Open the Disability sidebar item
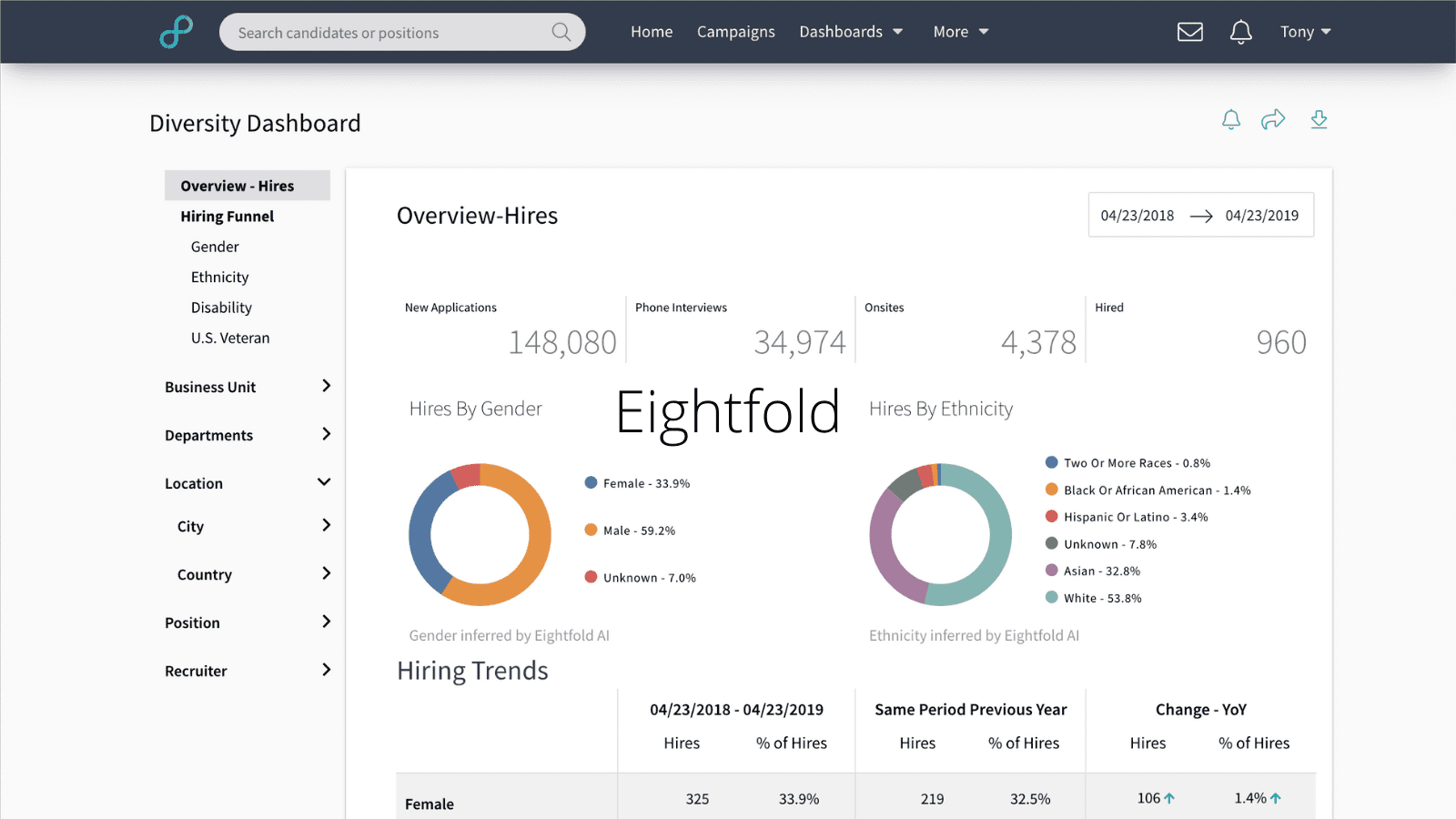The image size is (1456, 819). (221, 308)
